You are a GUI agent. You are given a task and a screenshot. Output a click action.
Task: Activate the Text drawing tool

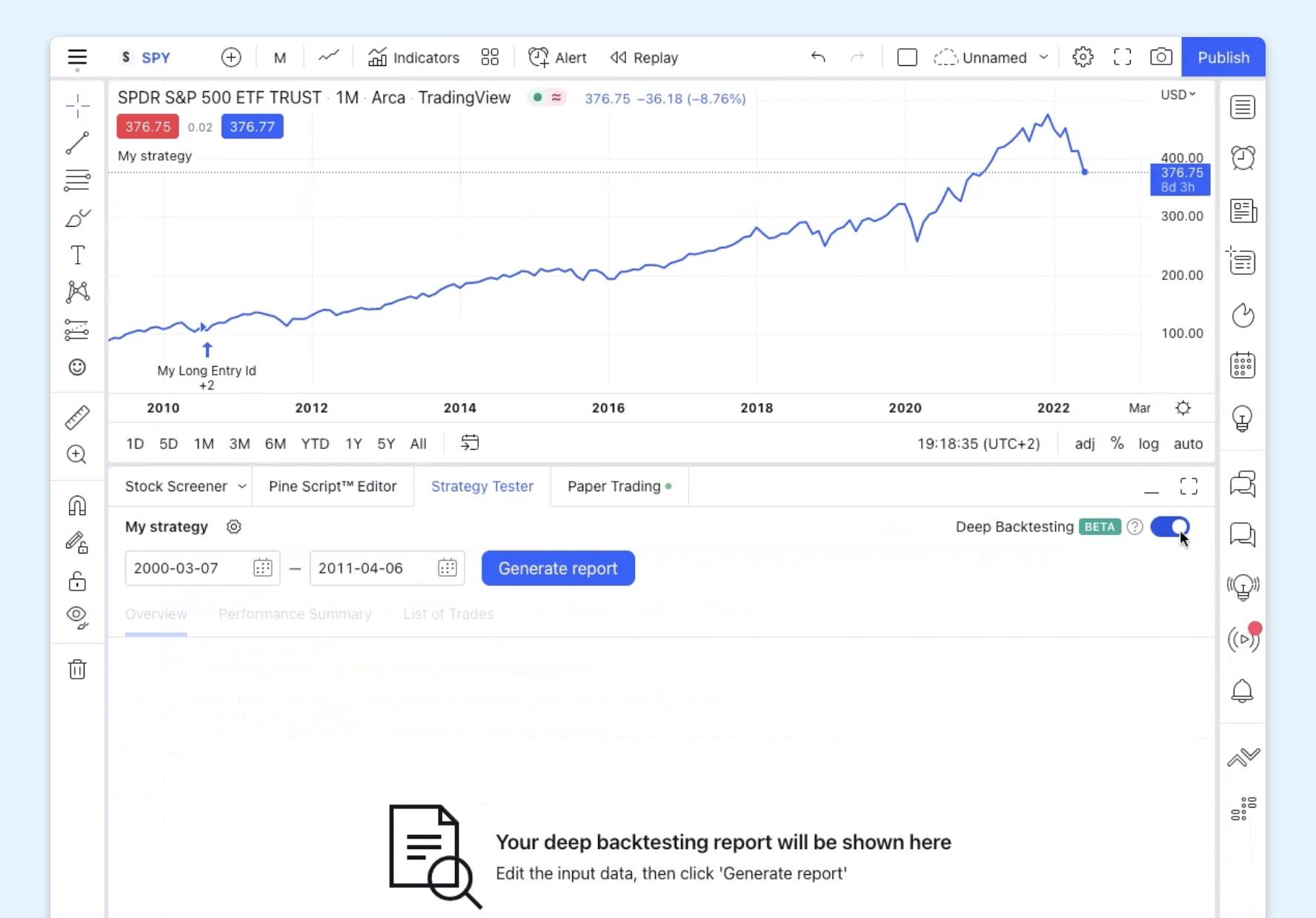(x=77, y=254)
